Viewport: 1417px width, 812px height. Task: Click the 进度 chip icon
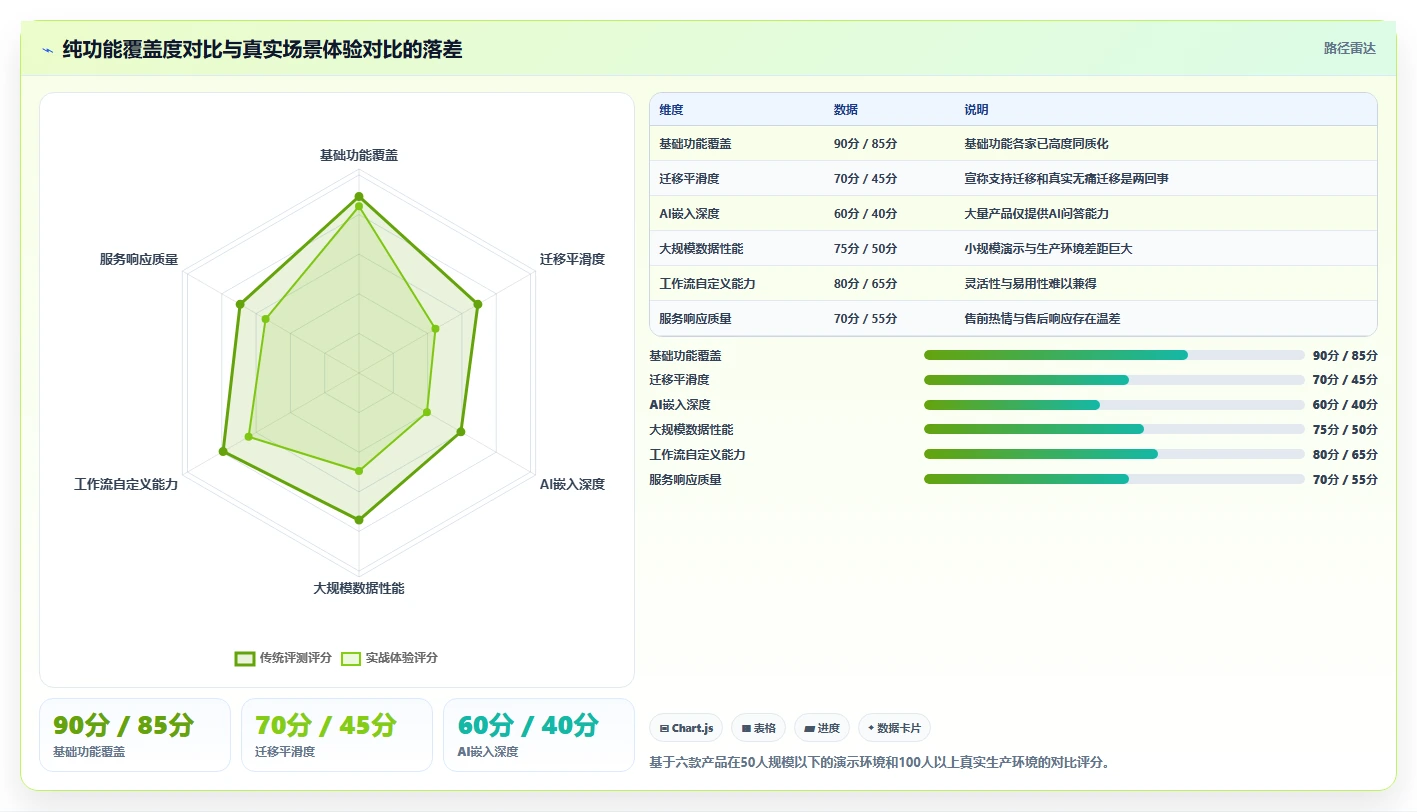click(x=809, y=728)
